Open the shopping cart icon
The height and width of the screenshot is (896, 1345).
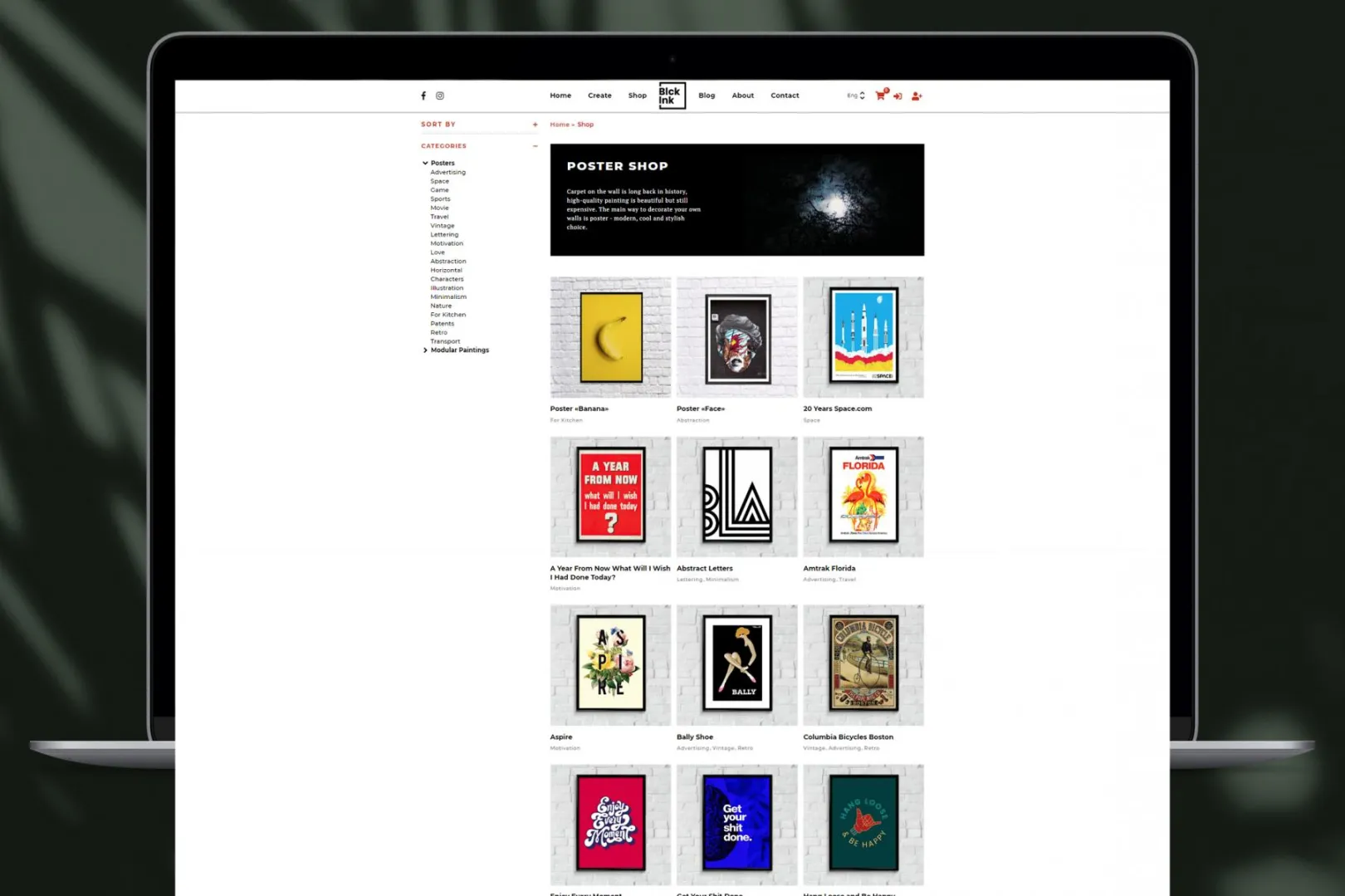click(x=881, y=95)
